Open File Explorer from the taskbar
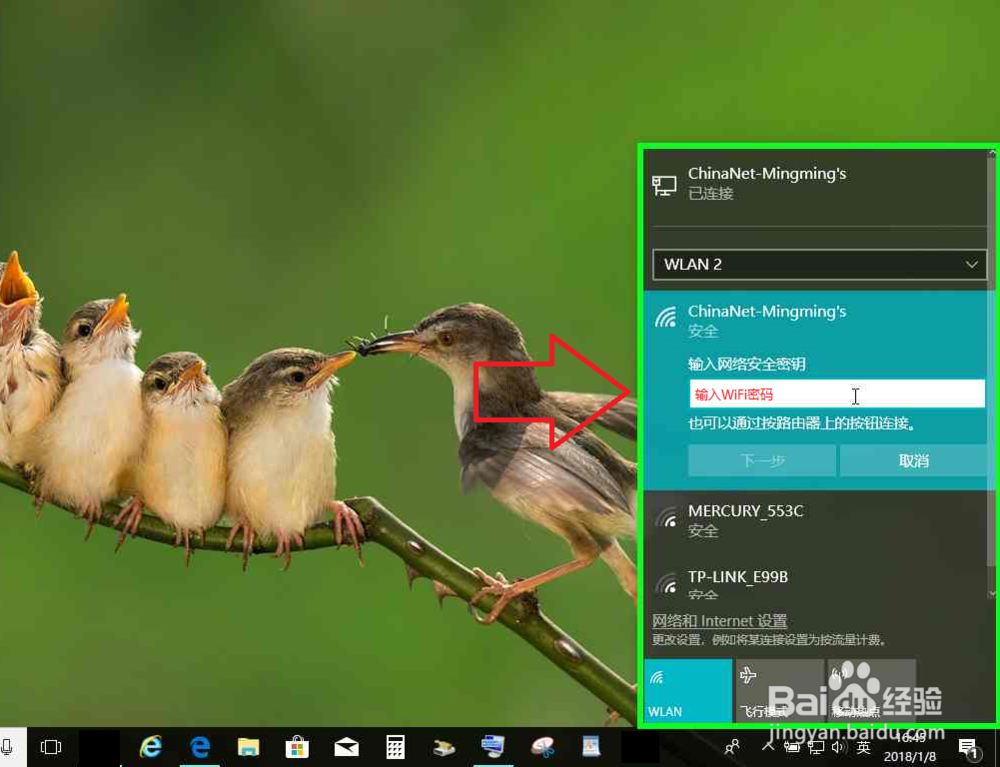 point(248,747)
